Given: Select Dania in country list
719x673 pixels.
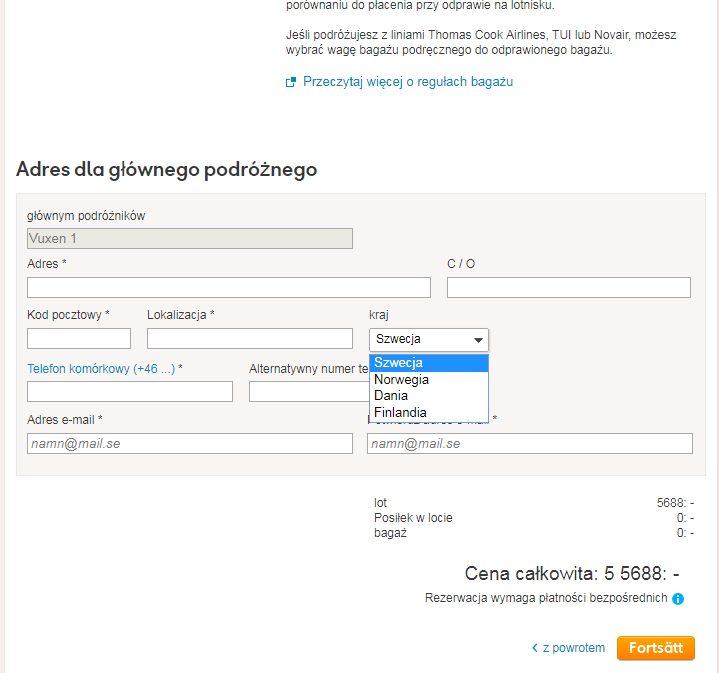Looking at the screenshot, I should click(x=429, y=396).
